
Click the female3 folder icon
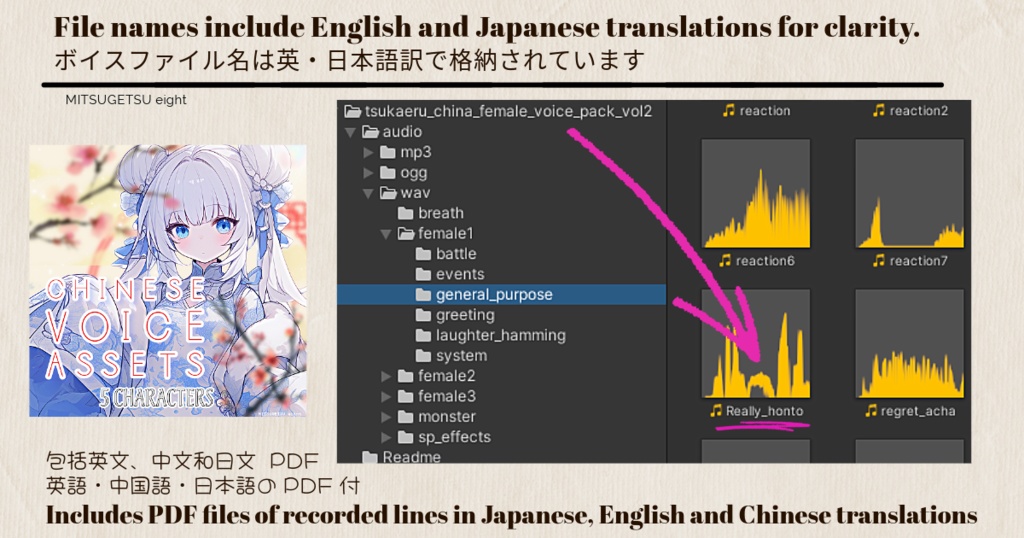(406, 396)
